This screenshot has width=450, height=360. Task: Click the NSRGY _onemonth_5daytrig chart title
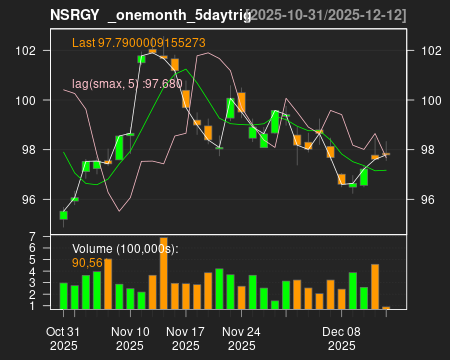click(x=151, y=15)
